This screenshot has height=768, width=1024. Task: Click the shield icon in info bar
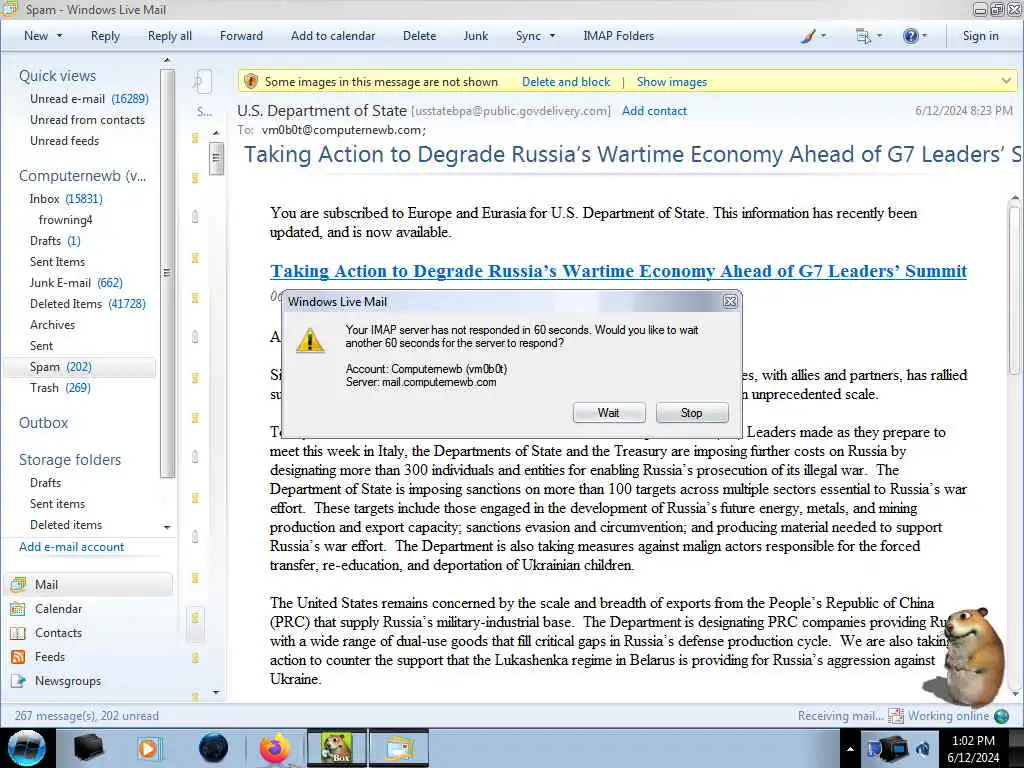point(251,81)
